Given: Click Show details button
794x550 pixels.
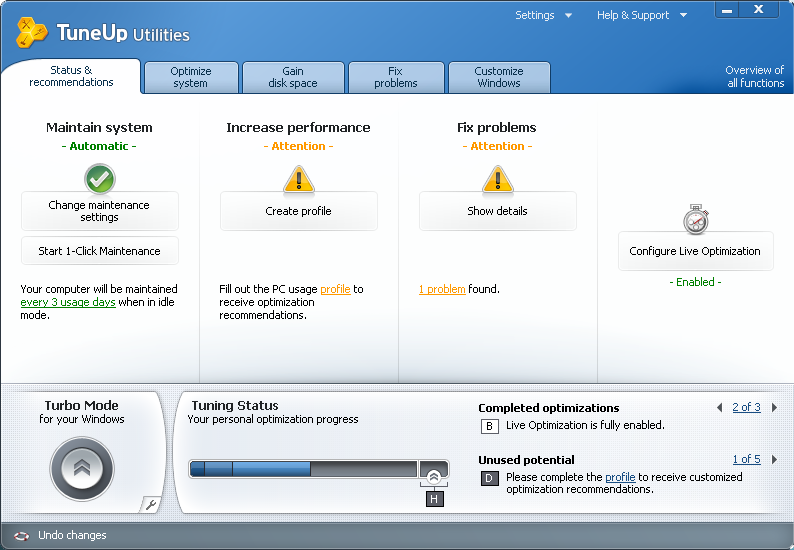Looking at the screenshot, I should tap(498, 211).
